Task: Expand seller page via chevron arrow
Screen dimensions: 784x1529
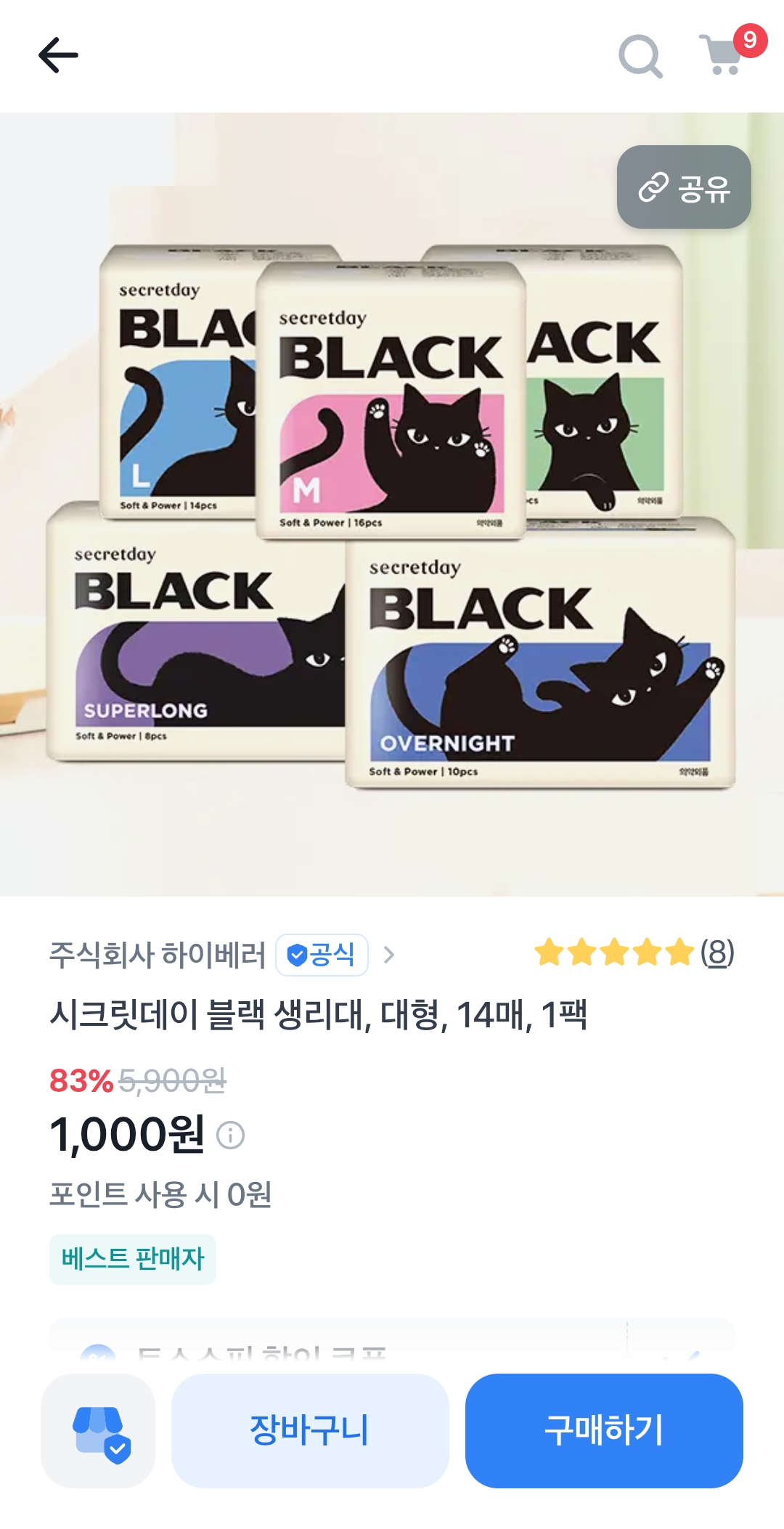Action: (x=389, y=955)
